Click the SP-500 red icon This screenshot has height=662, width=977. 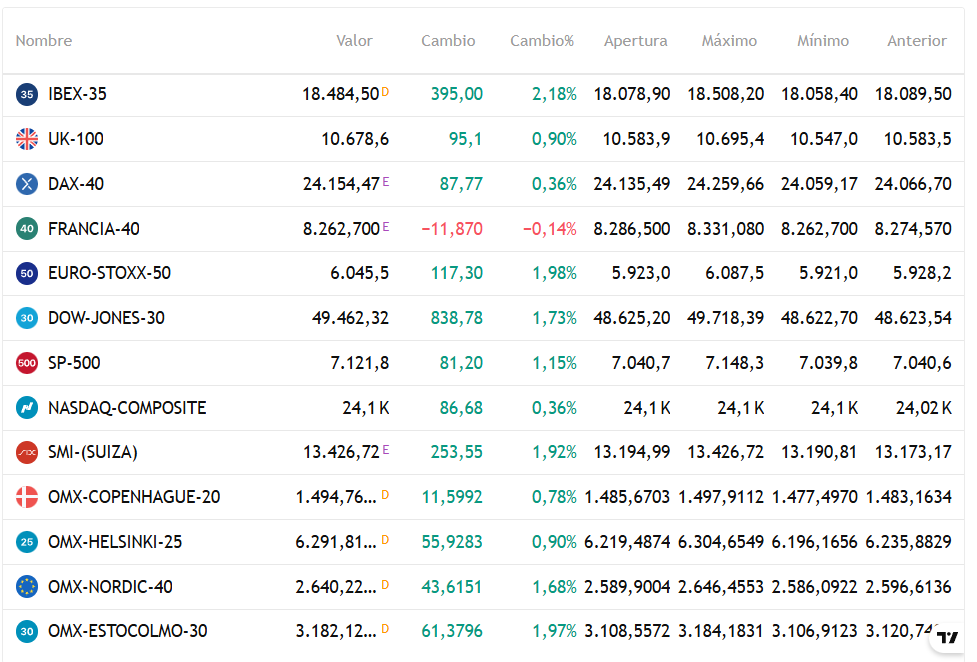(x=27, y=363)
